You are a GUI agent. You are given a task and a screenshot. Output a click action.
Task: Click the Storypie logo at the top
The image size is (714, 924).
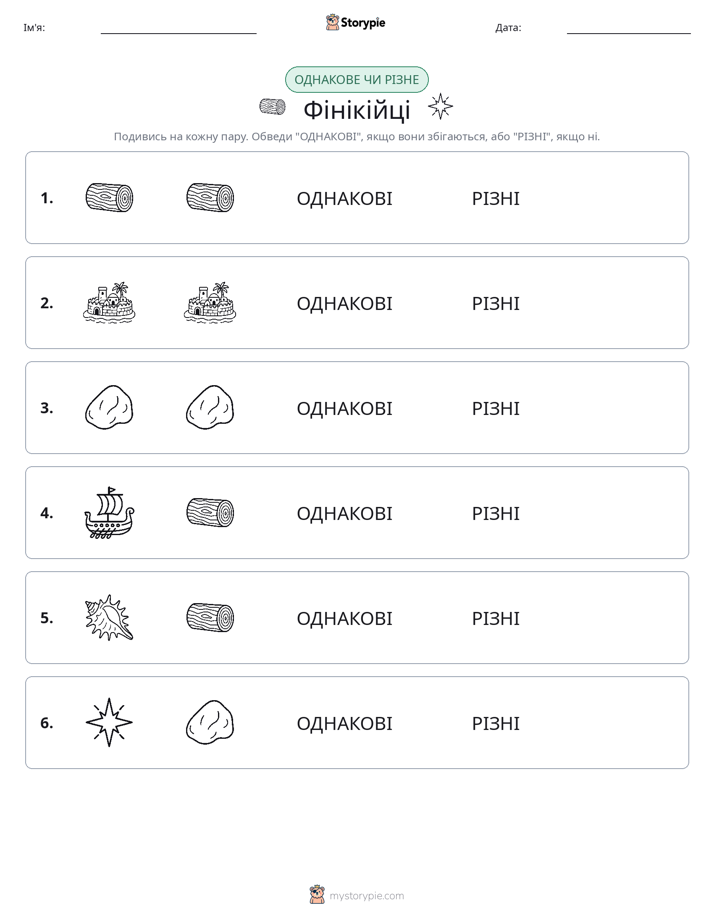point(356,22)
